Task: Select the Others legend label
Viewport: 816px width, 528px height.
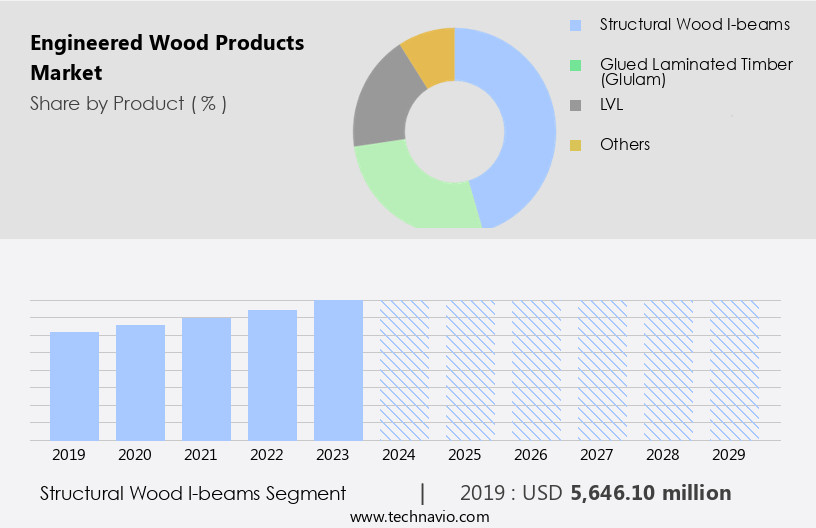Action: pyautogui.click(x=625, y=144)
